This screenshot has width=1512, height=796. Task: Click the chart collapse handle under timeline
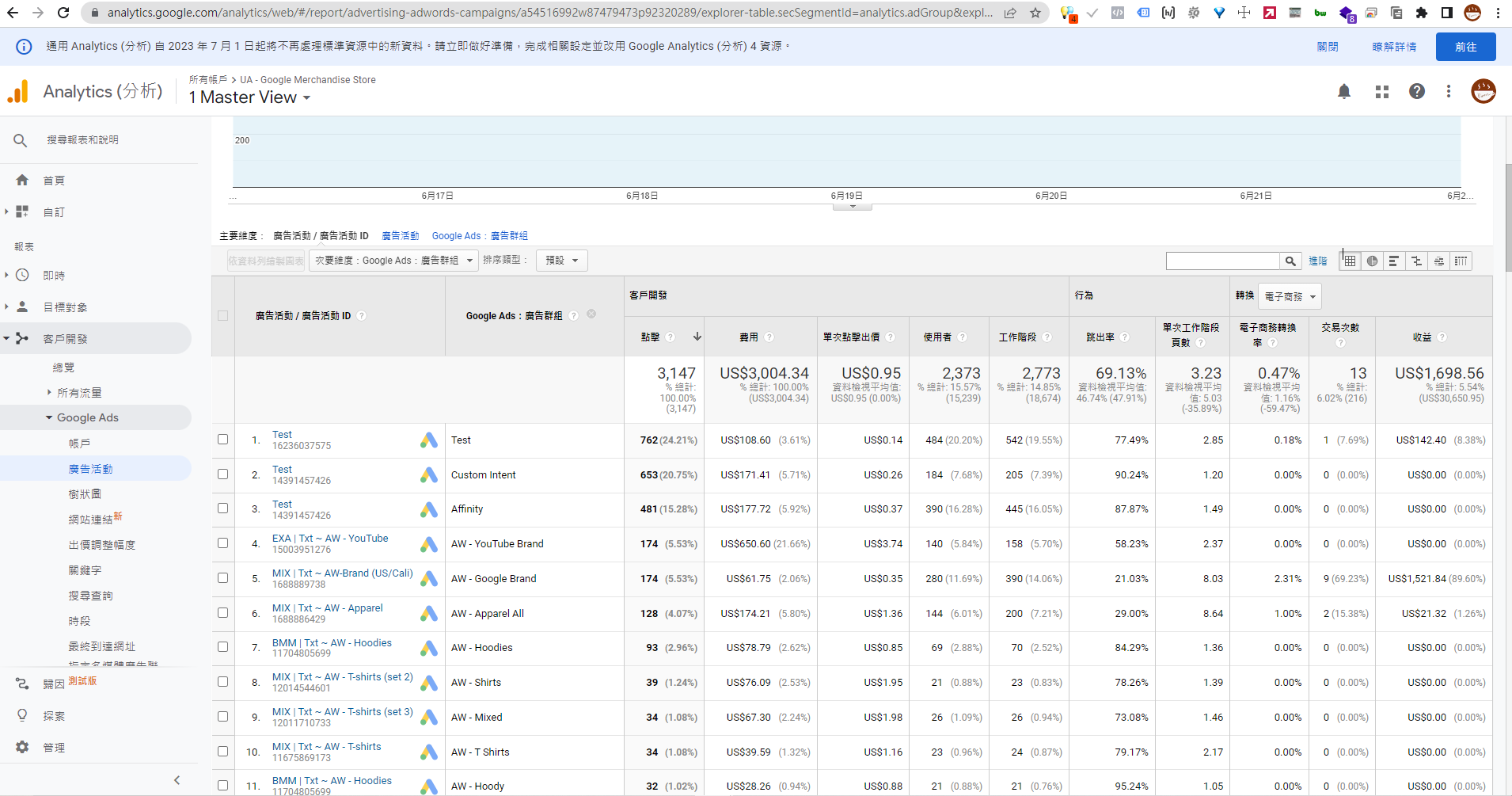tap(853, 207)
